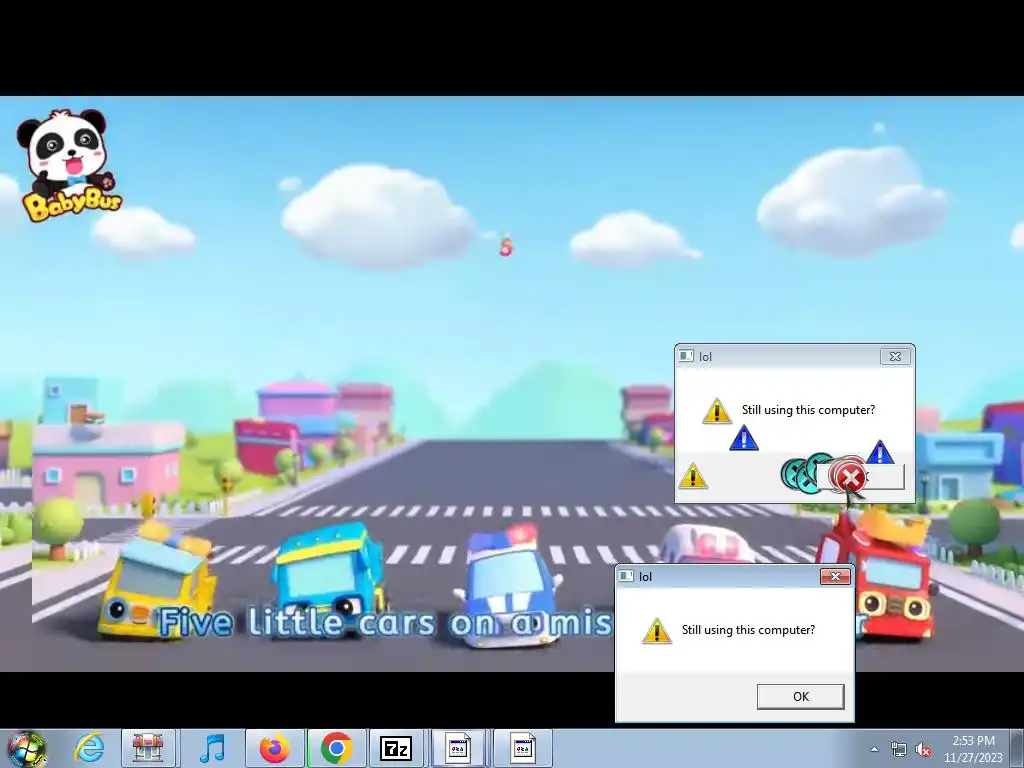Open the network status tray icon
The width and height of the screenshot is (1024, 768).
point(899,750)
